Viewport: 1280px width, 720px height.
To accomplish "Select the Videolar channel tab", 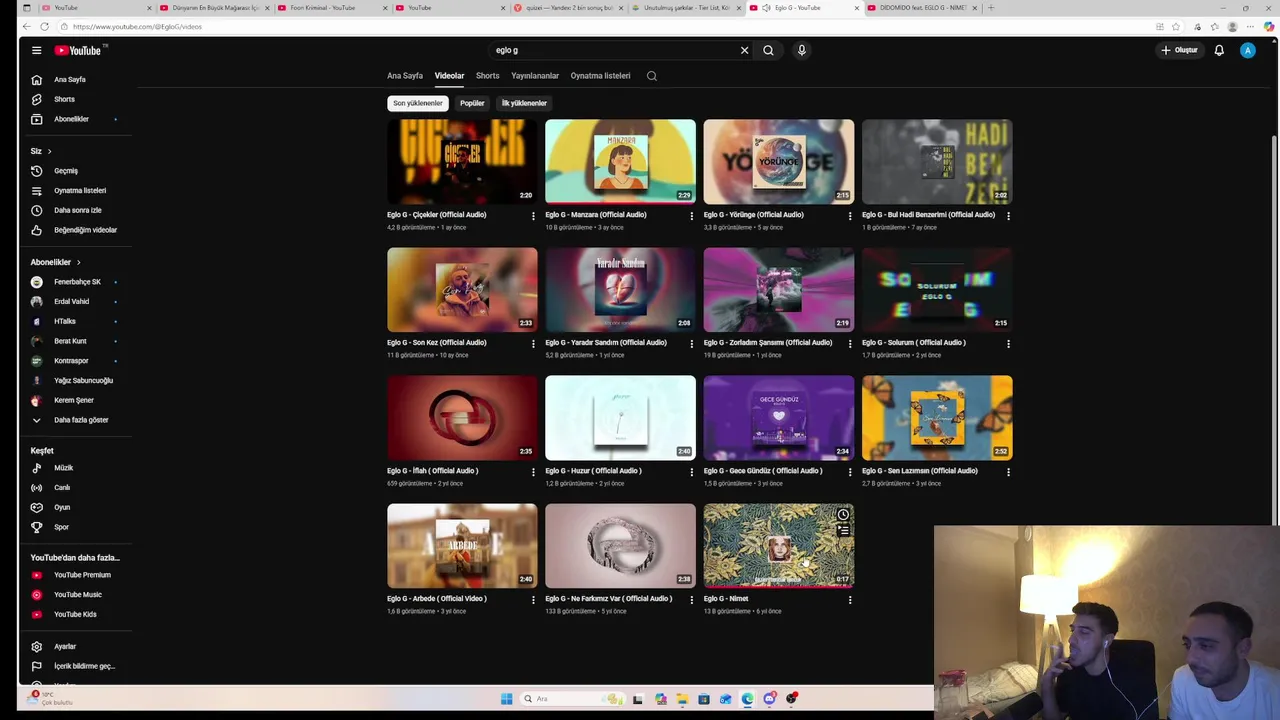I will pos(449,76).
